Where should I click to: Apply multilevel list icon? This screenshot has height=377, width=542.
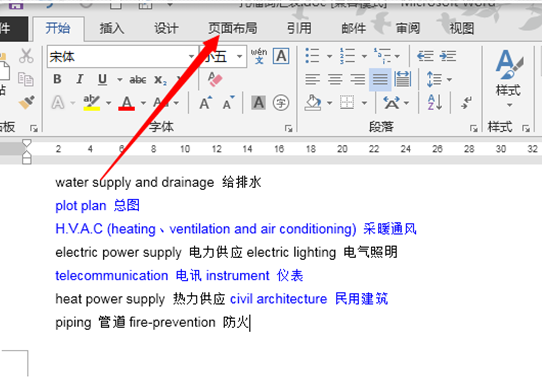point(382,56)
